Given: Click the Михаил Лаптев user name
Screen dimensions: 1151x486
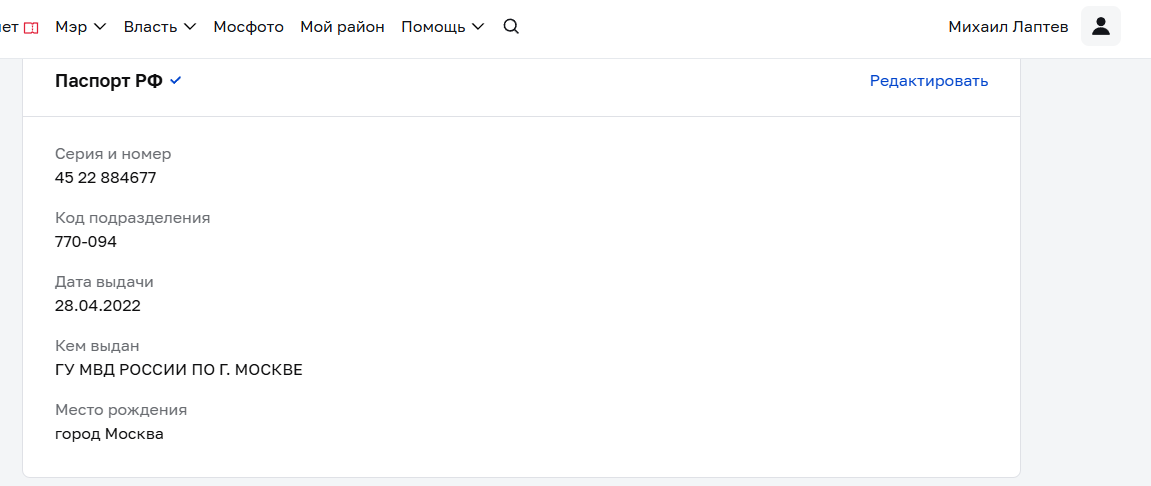Looking at the screenshot, I should pos(1008,27).
